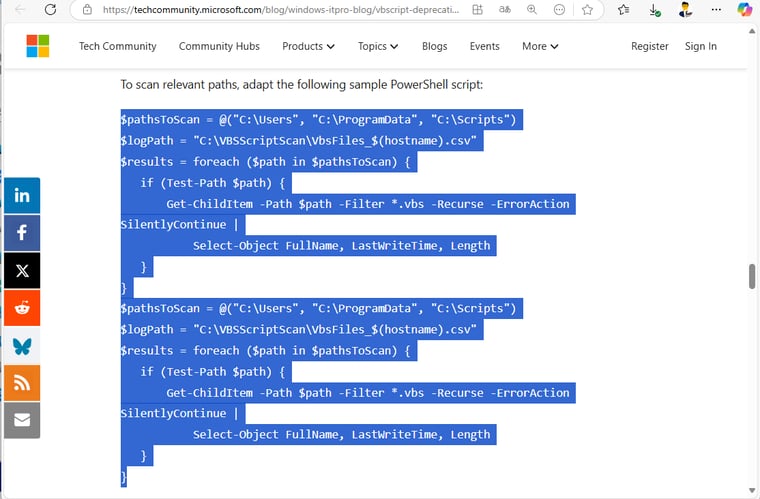Share article on Facebook
This screenshot has width=760, height=499.
(x=22, y=233)
